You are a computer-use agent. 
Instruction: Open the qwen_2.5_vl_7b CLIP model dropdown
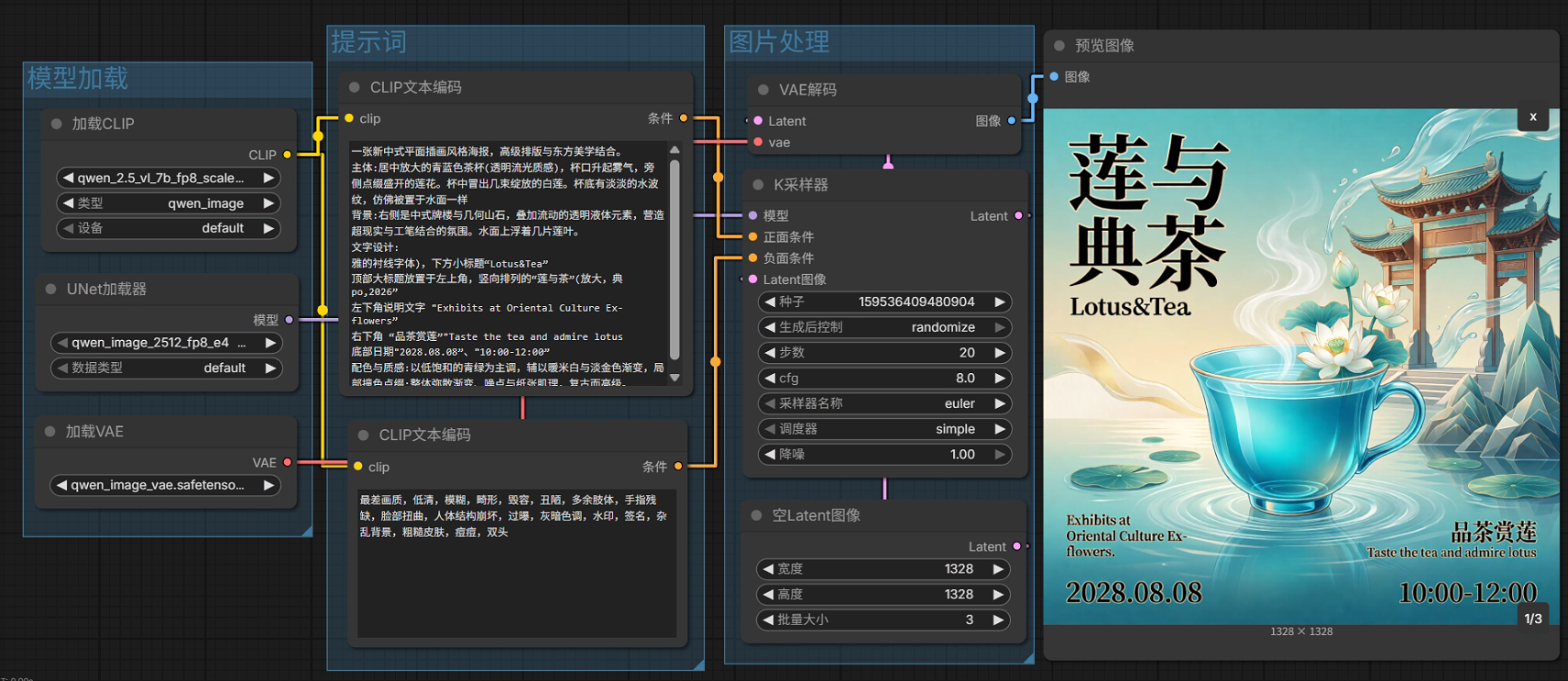tap(169, 178)
